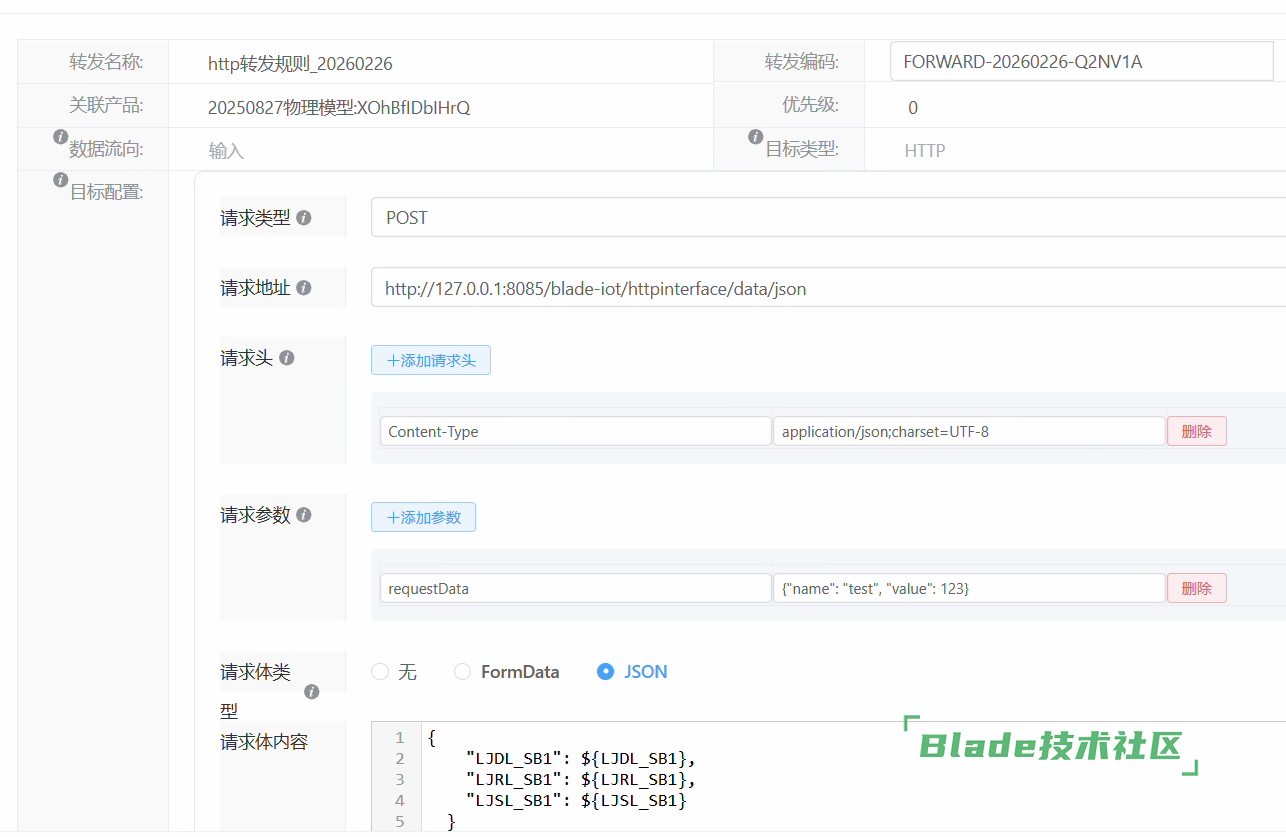Click the 添加请求头 button
1286x837 pixels.
[x=431, y=361]
